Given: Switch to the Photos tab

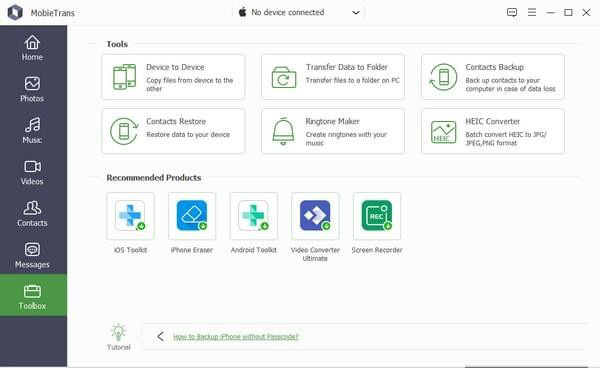Looking at the screenshot, I should 32,90.
